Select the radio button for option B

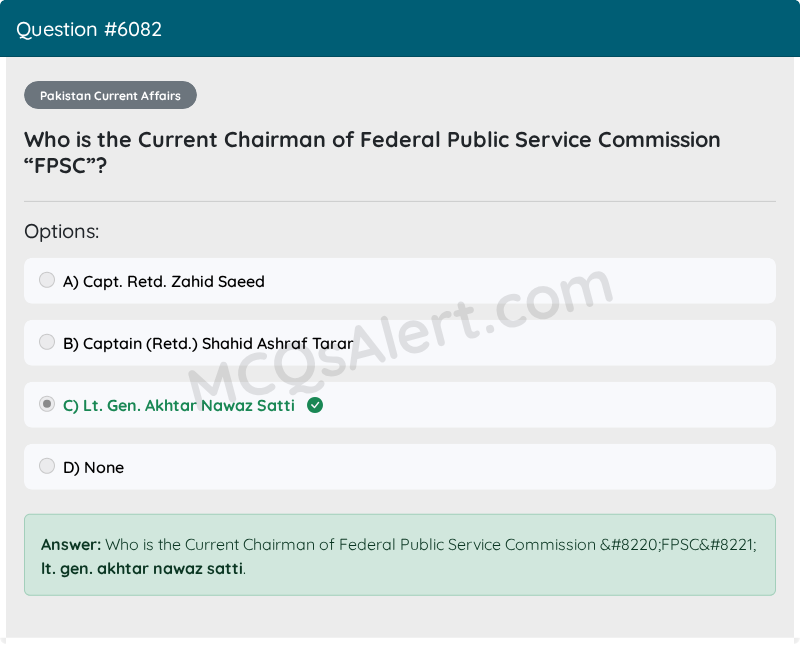pyautogui.click(x=47, y=342)
